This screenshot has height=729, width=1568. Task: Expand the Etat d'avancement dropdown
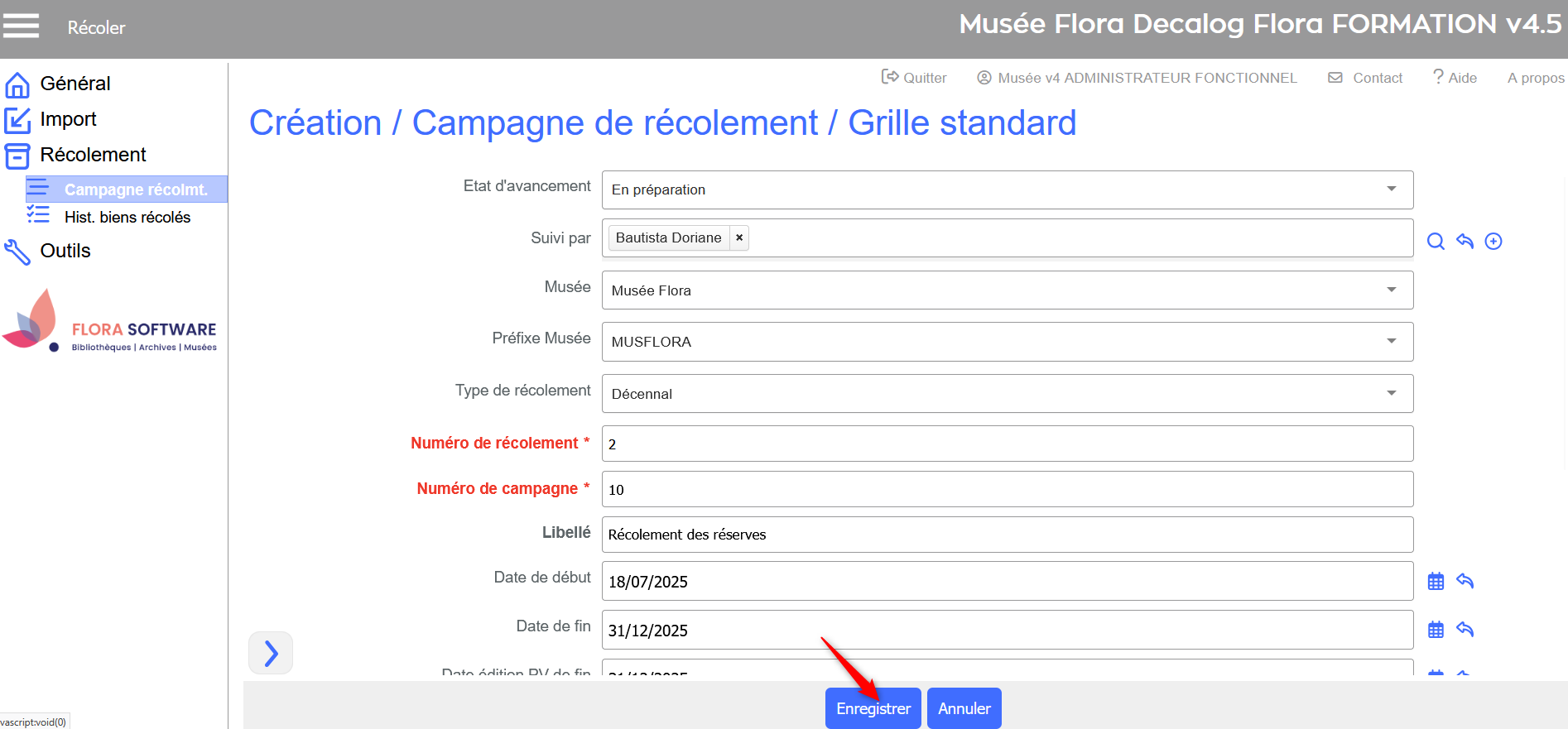point(1391,189)
